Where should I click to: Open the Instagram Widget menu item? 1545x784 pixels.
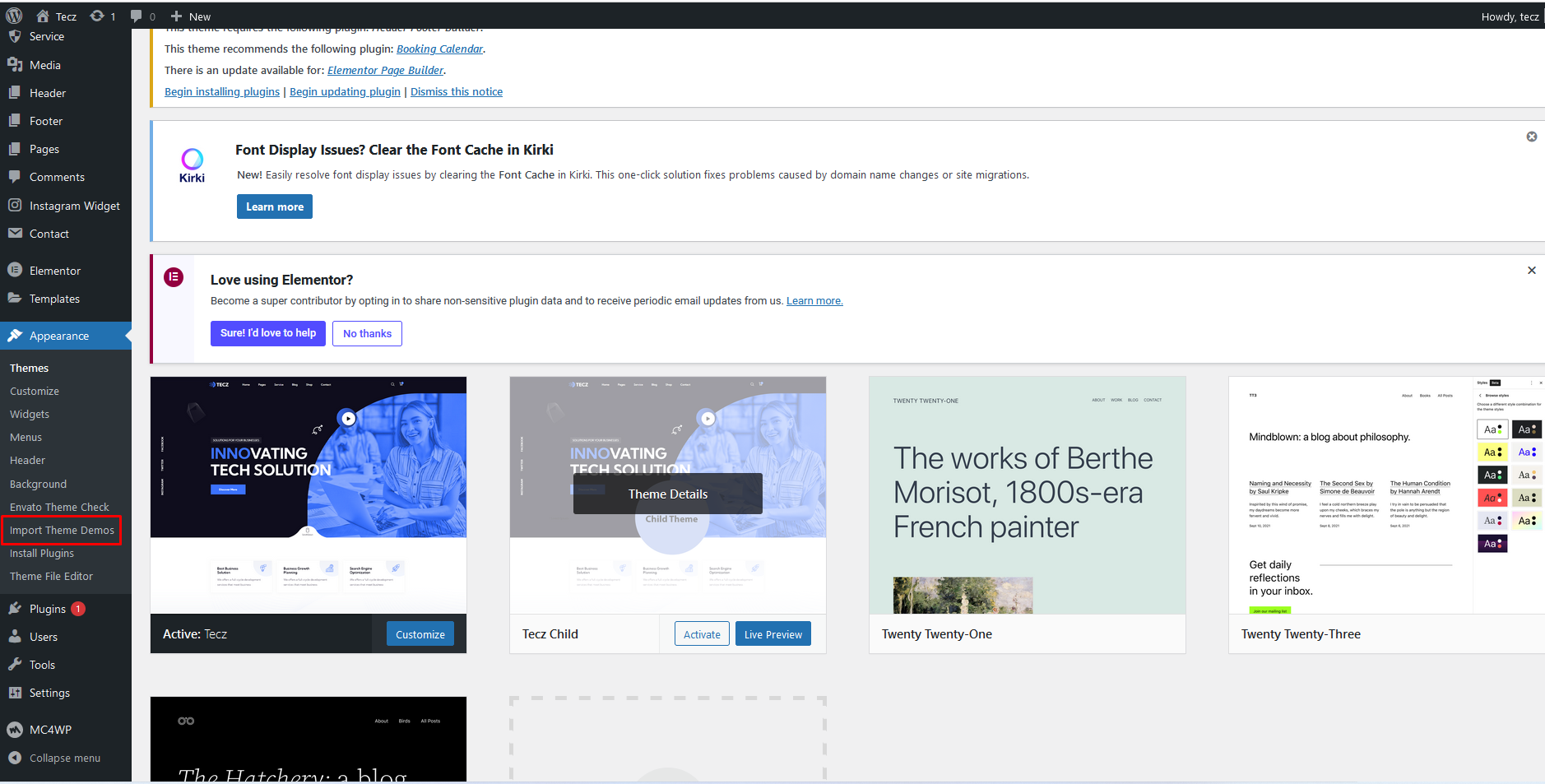coord(74,206)
